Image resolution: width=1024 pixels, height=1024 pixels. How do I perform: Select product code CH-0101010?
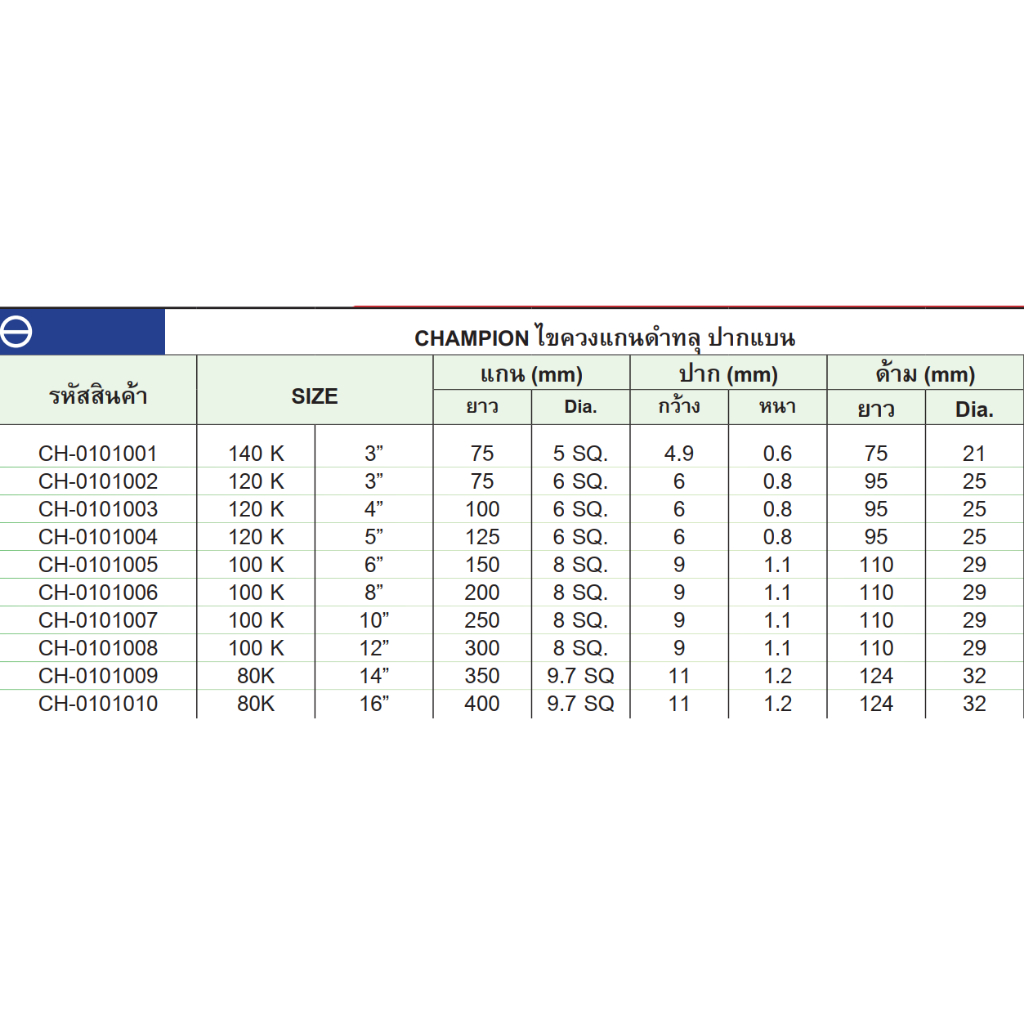pos(98,703)
